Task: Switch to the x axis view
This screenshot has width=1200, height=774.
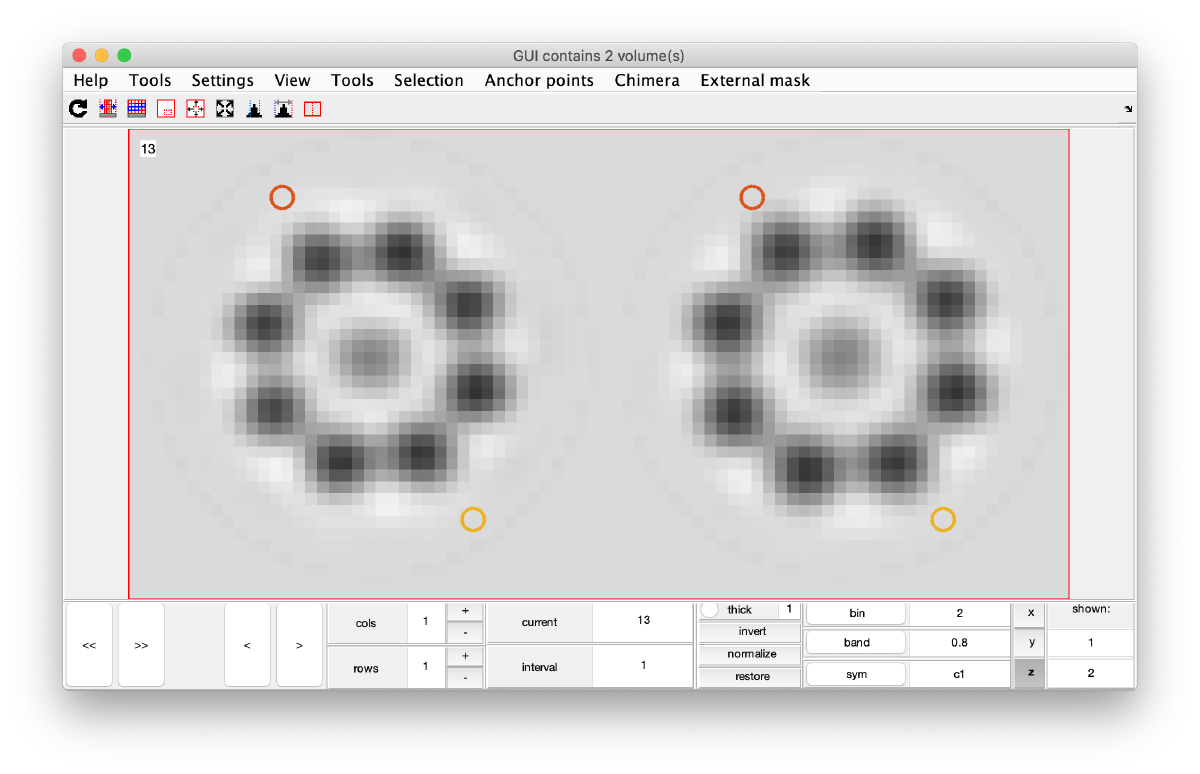Action: tap(1030, 612)
